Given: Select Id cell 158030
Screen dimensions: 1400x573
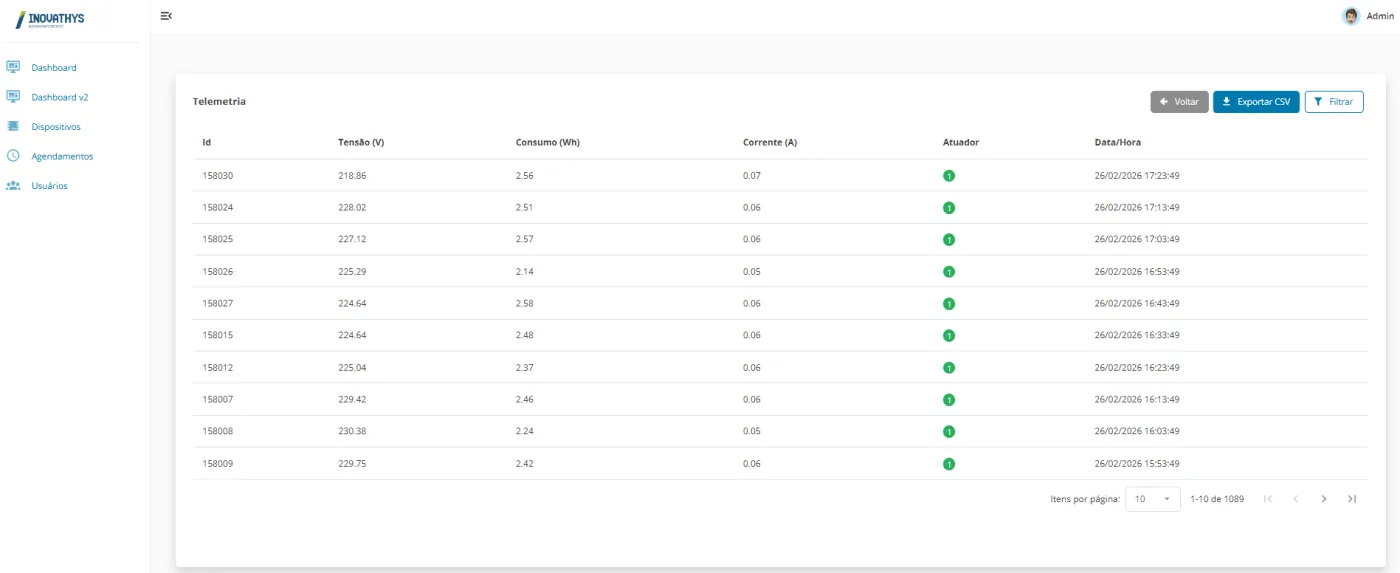Looking at the screenshot, I should [217, 175].
